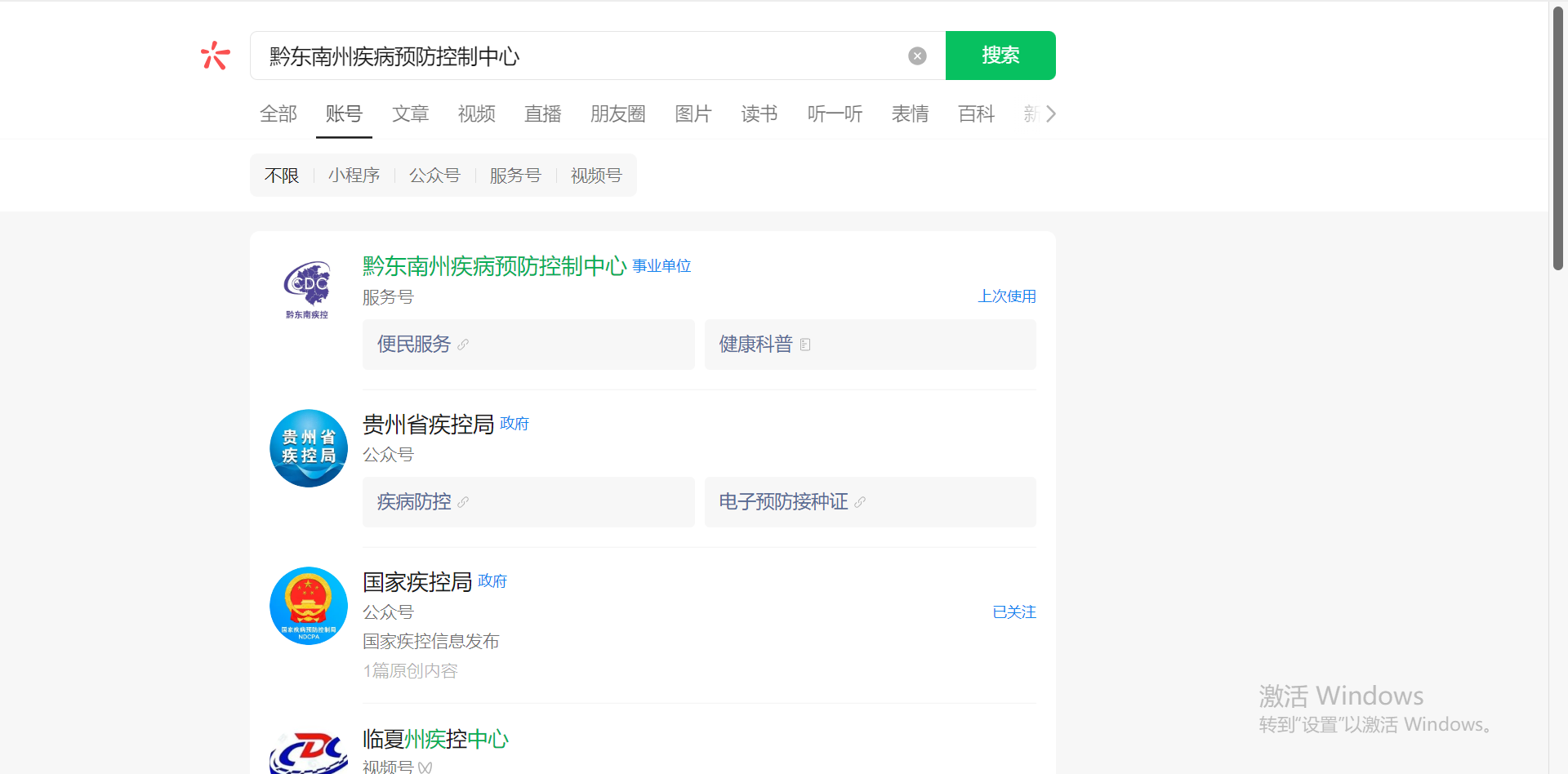
Task: Select the 不限 account filter
Action: [x=282, y=176]
